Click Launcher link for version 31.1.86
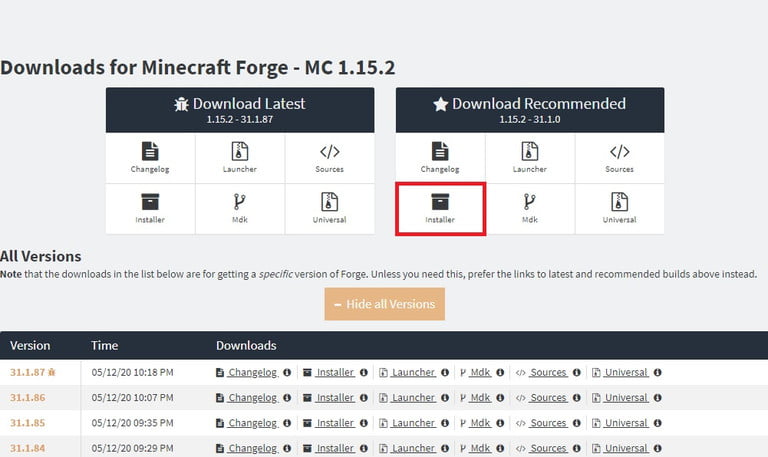The image size is (768, 457). point(413,398)
